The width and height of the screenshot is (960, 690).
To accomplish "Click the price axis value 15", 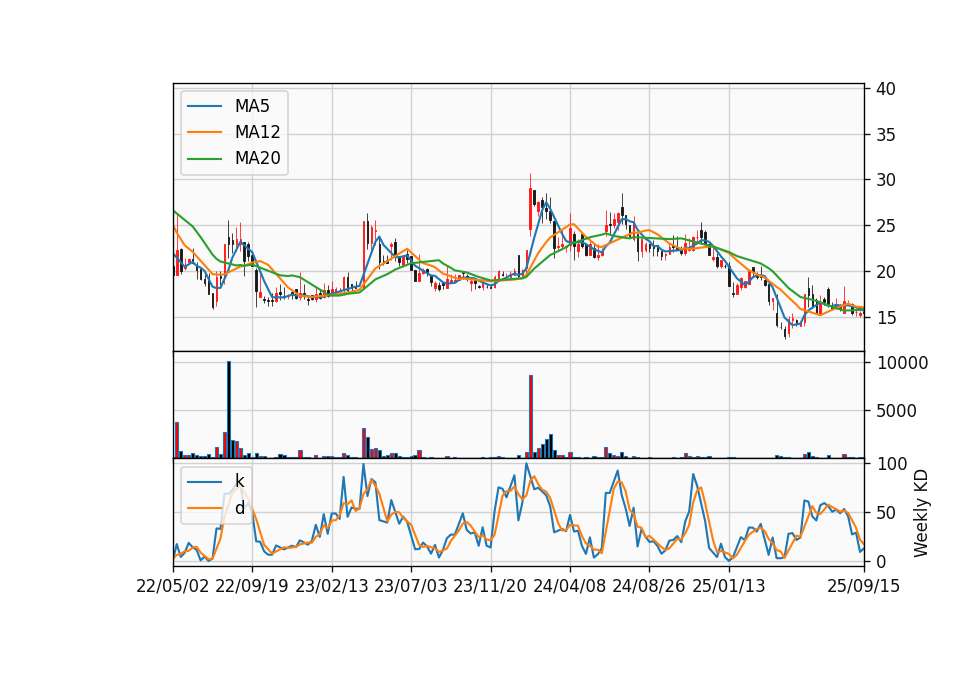I will [x=885, y=318].
